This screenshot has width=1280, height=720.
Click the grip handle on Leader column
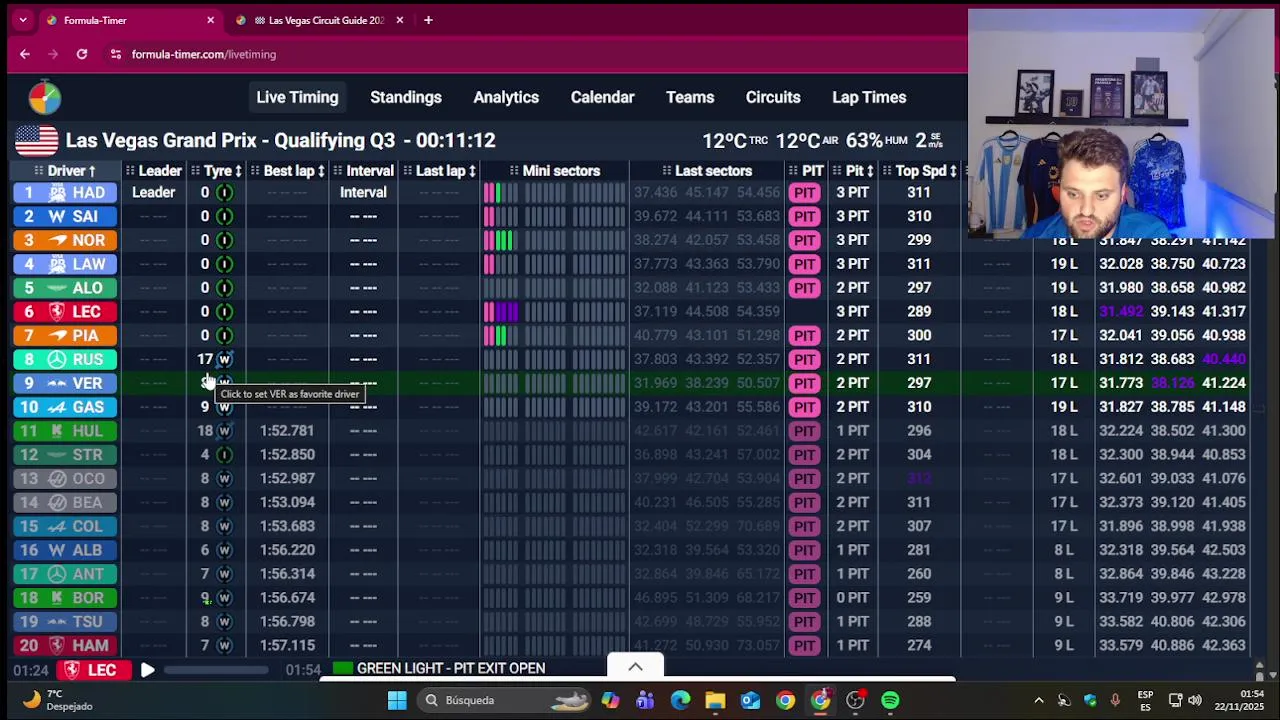(130, 171)
